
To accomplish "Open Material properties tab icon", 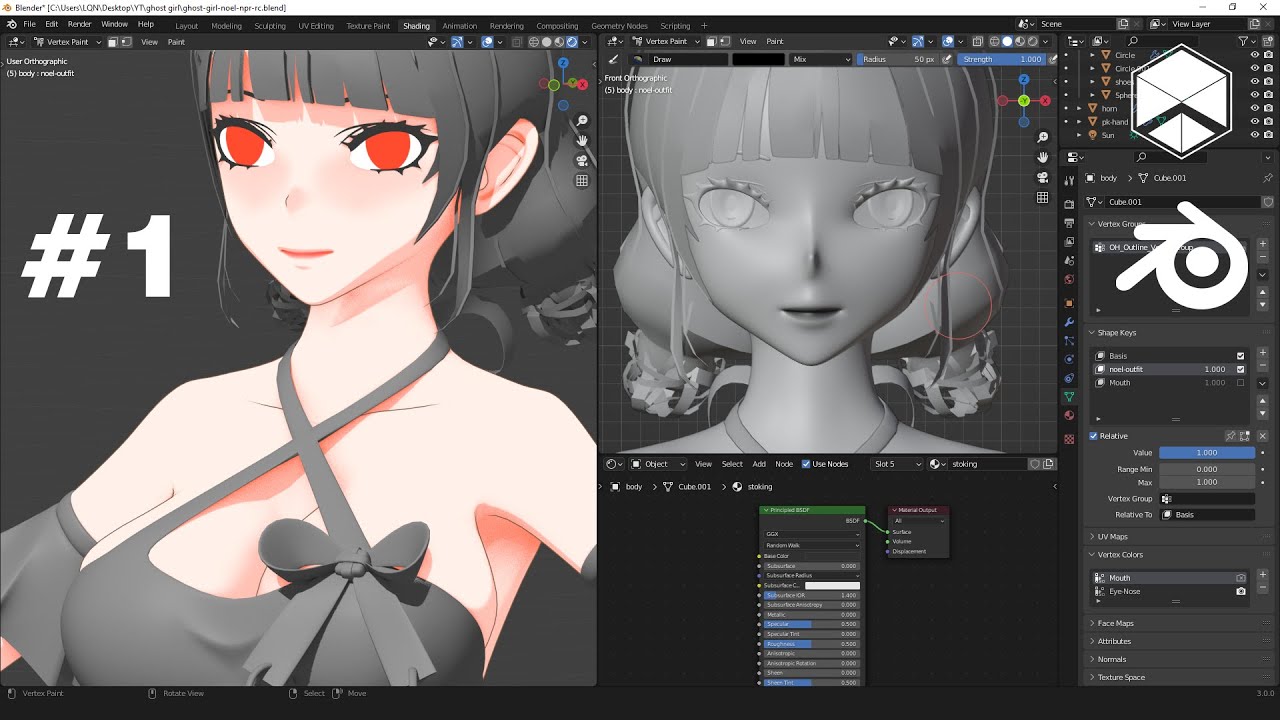I will (1069, 416).
